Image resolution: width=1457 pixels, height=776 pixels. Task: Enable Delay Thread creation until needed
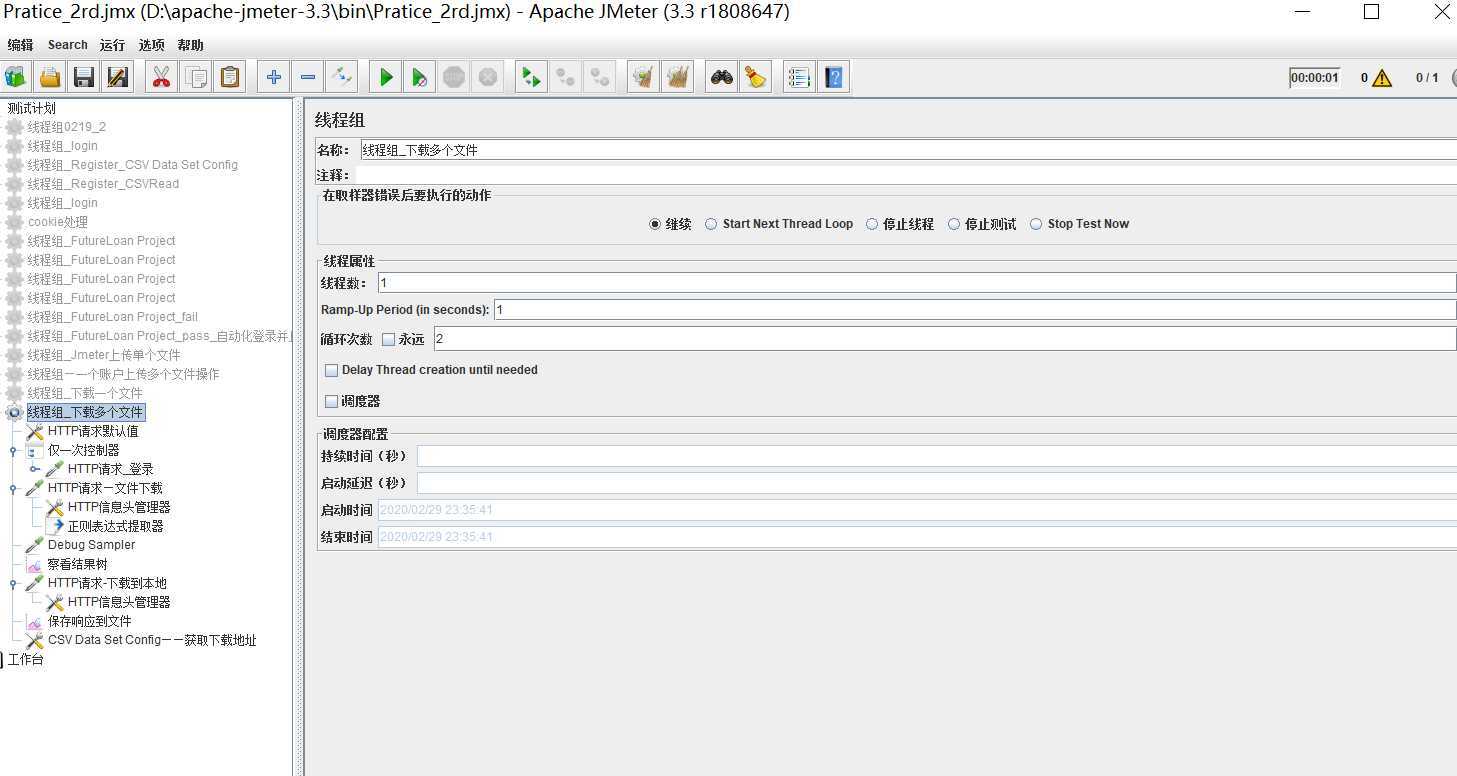tap(332, 370)
